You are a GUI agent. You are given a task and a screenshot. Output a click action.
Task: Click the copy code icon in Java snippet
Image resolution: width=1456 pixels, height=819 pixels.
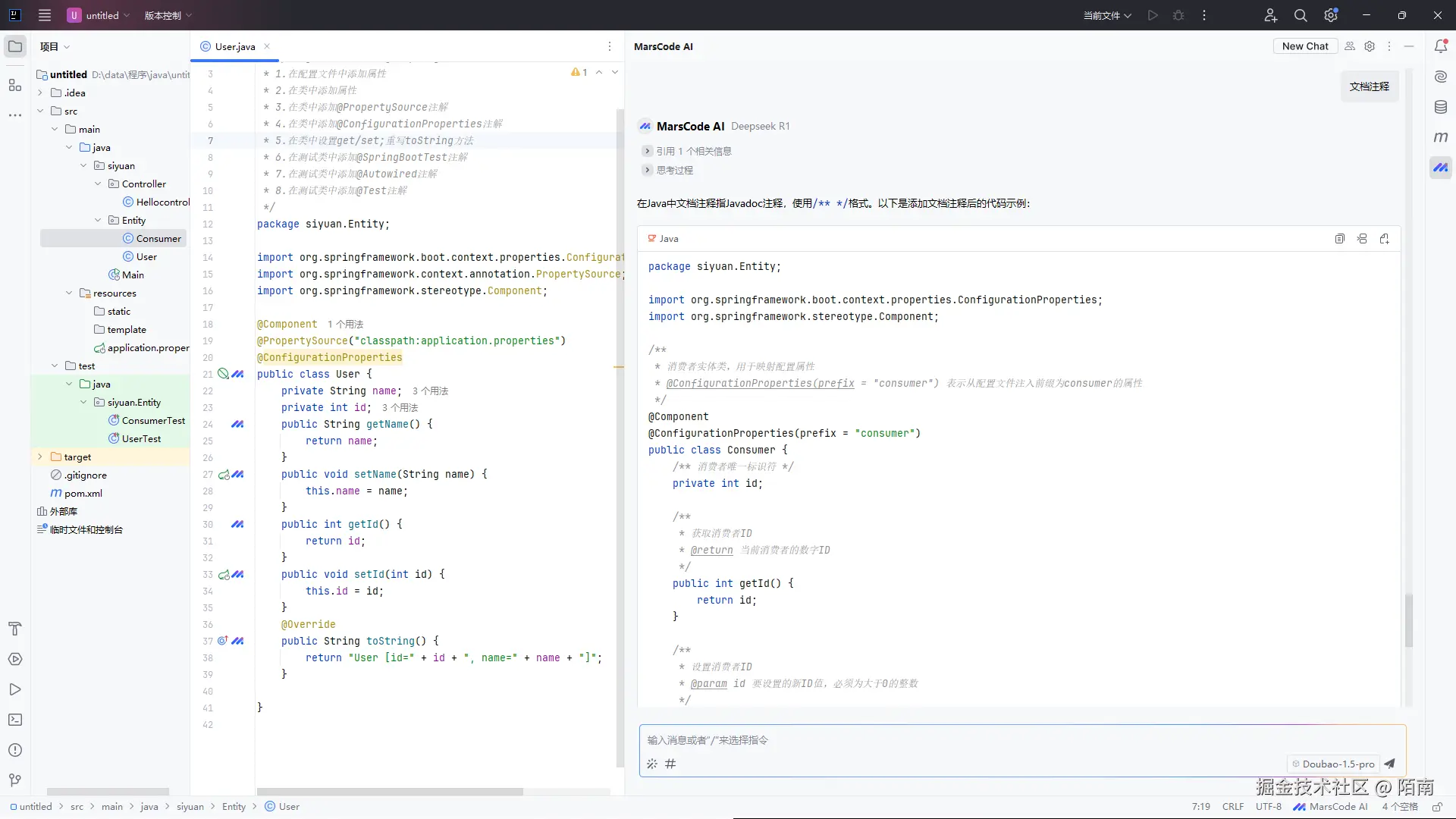point(1340,239)
